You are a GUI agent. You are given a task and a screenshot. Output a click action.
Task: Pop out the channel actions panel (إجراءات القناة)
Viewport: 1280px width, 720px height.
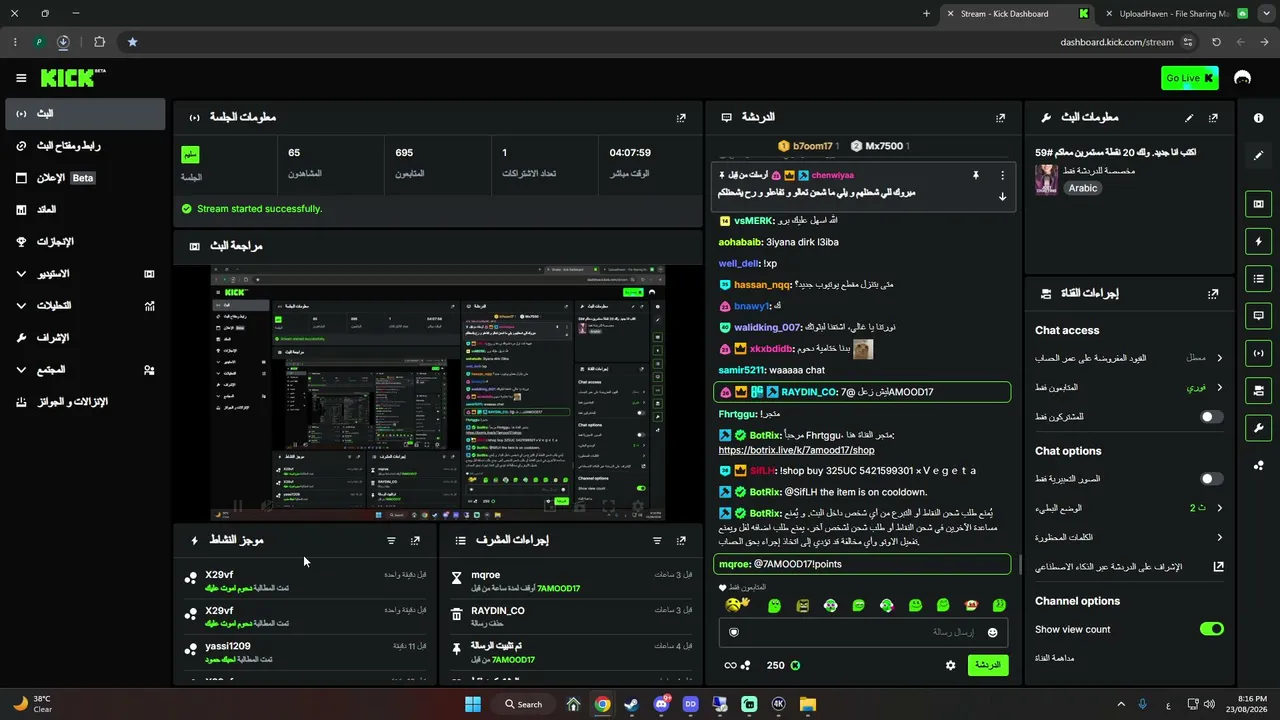(x=1213, y=294)
